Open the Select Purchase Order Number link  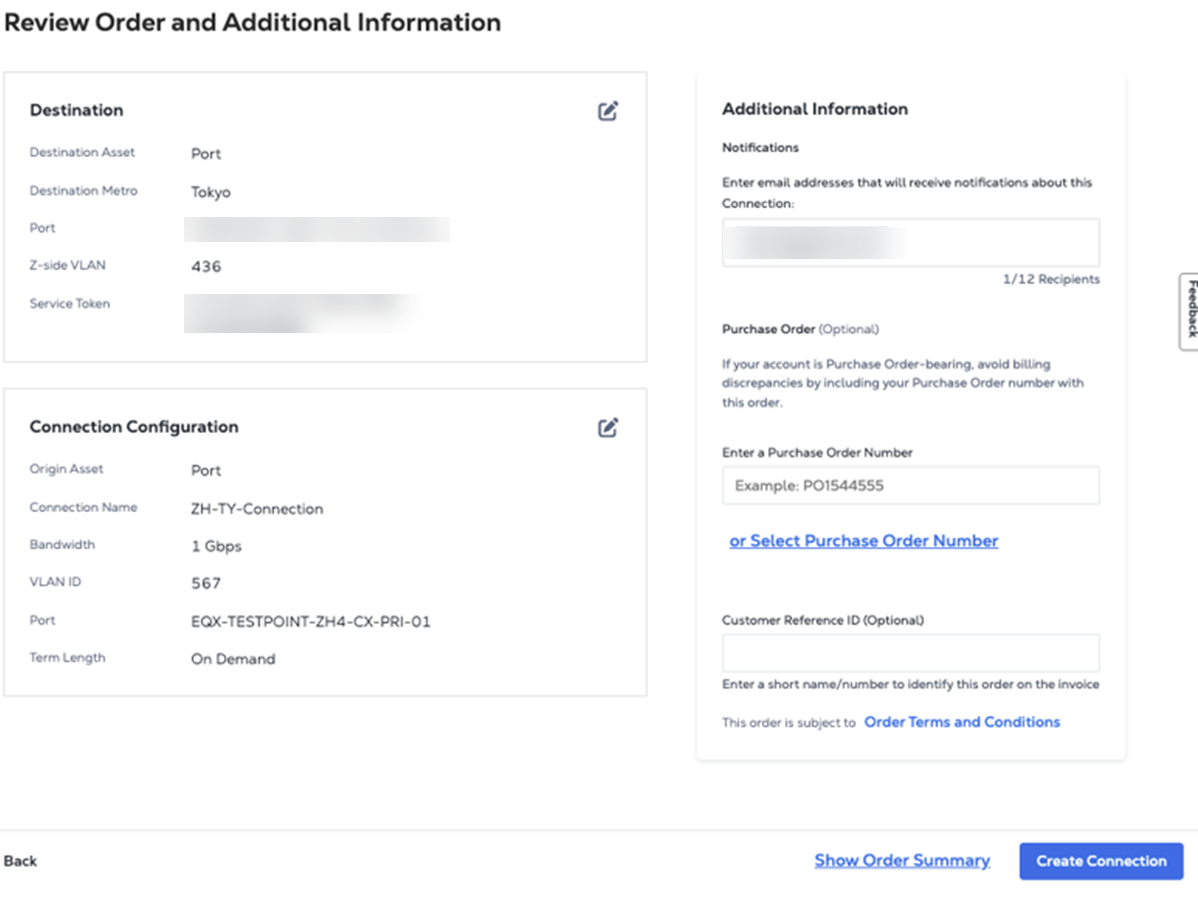point(863,541)
